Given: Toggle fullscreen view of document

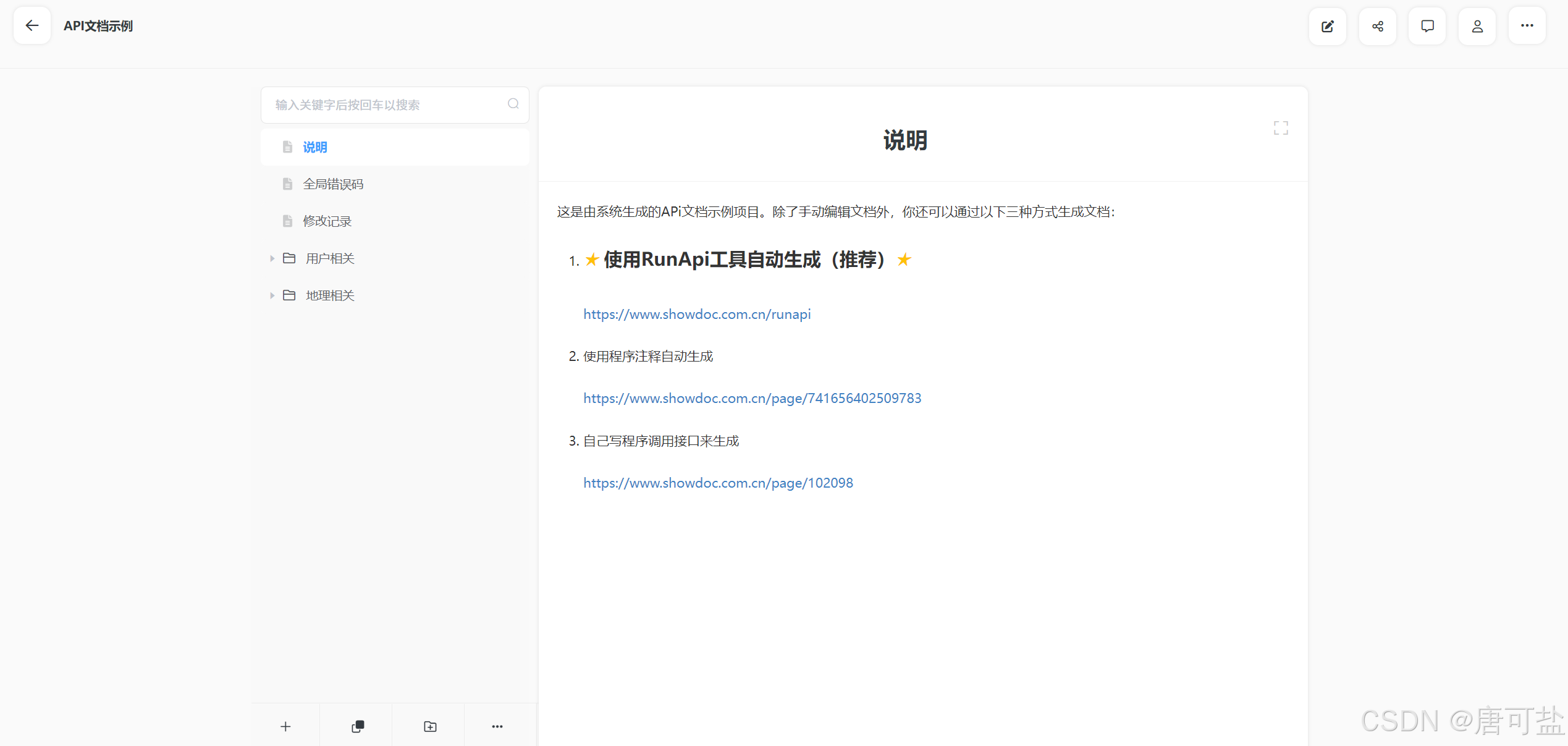Looking at the screenshot, I should pos(1281,128).
